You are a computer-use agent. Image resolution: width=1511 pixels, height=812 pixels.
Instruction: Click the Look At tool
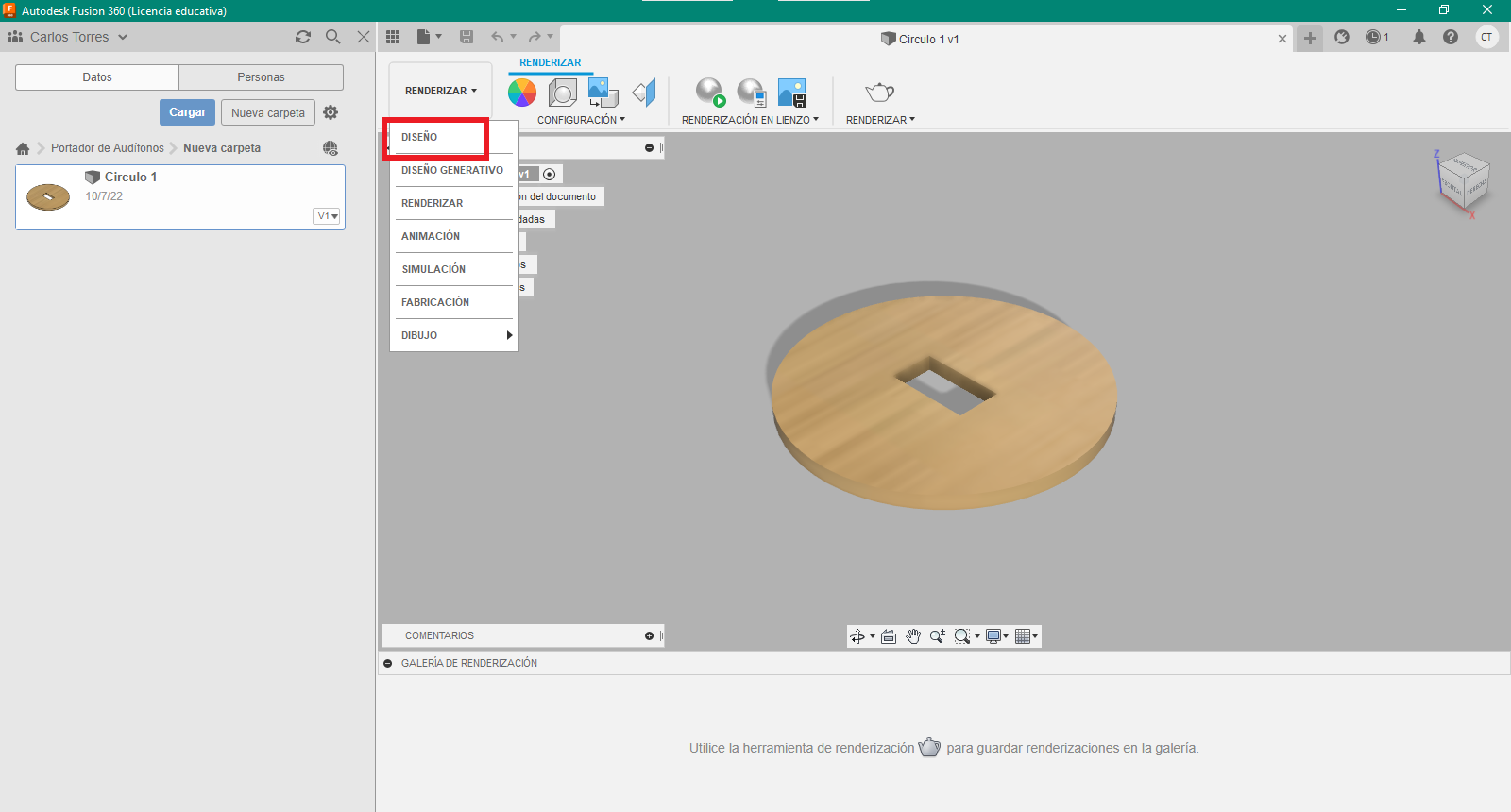(x=889, y=636)
